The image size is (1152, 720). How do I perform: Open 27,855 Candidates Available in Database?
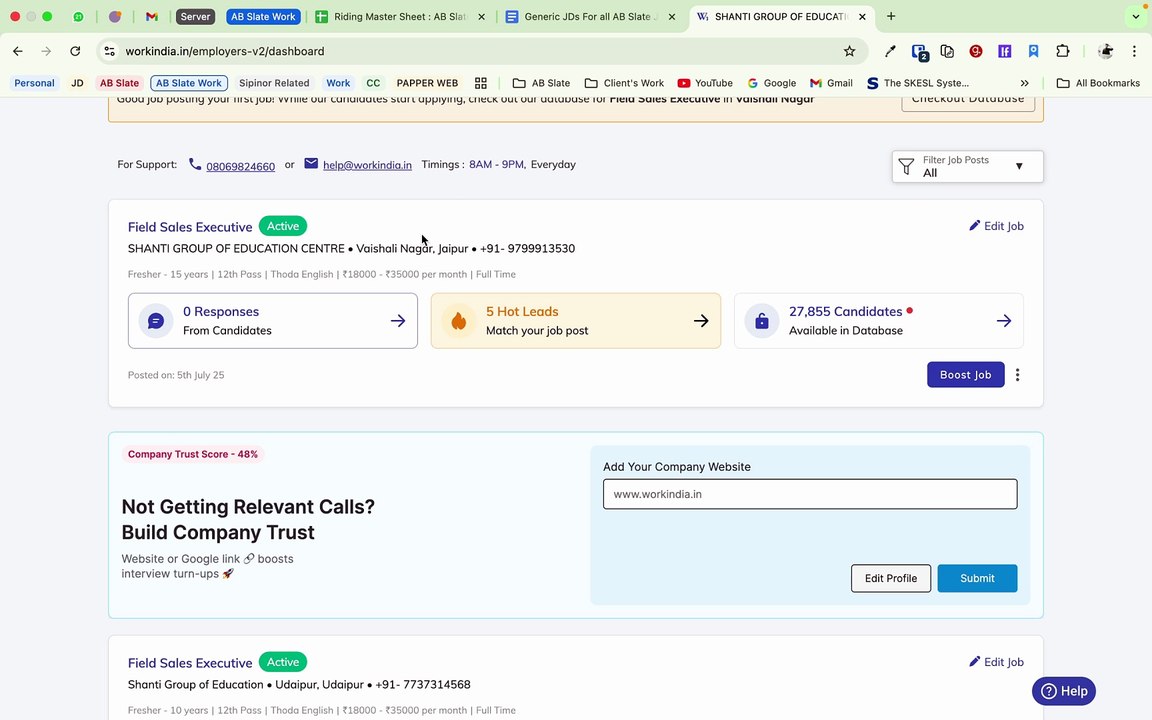[879, 320]
